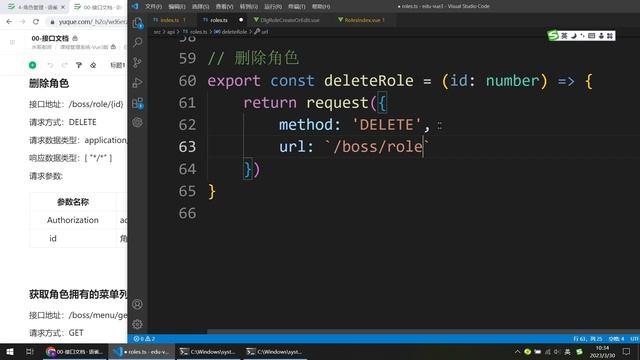Open the first C:\Windows terminal taskbar item

pyautogui.click(x=210, y=351)
